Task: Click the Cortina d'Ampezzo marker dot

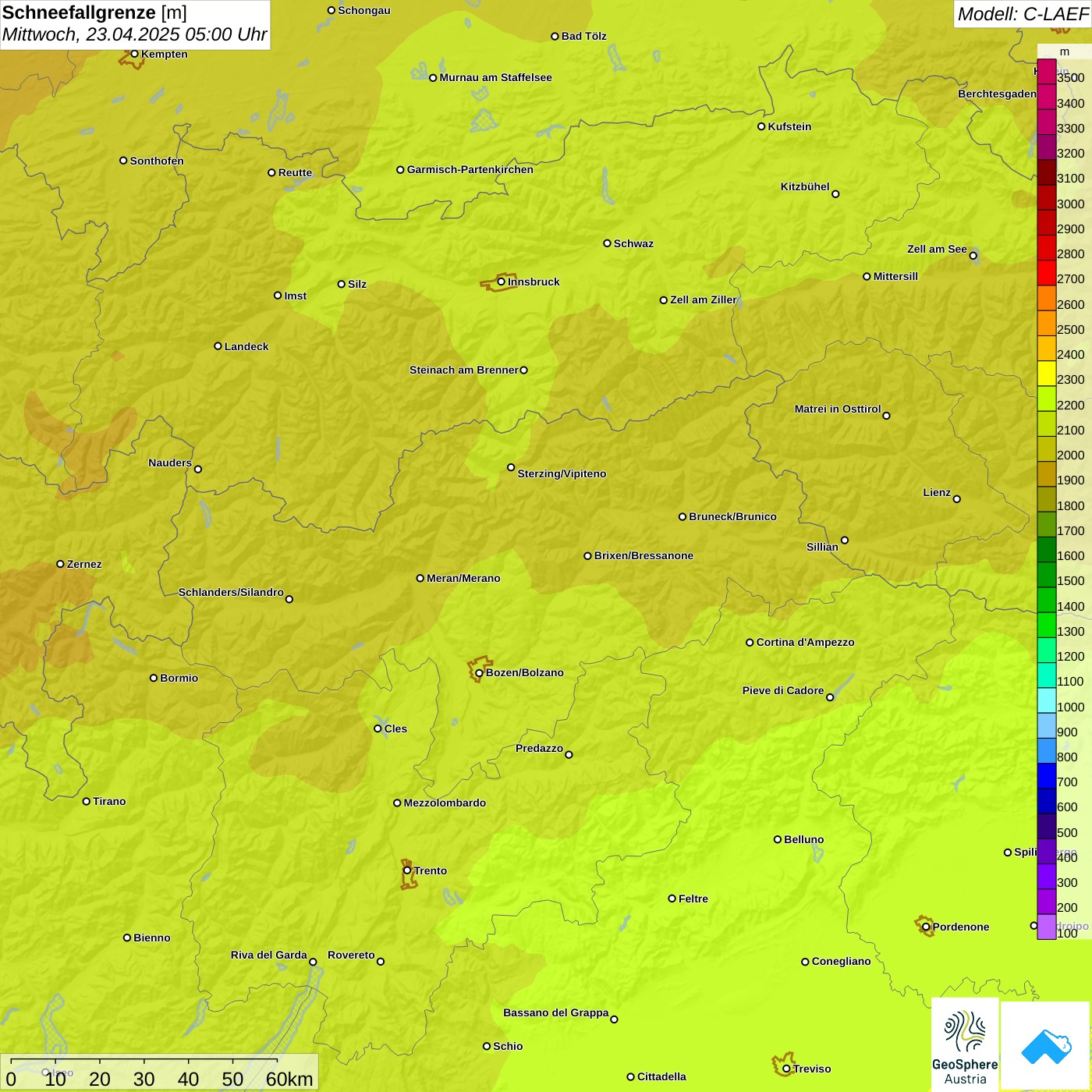Action: tap(750, 643)
